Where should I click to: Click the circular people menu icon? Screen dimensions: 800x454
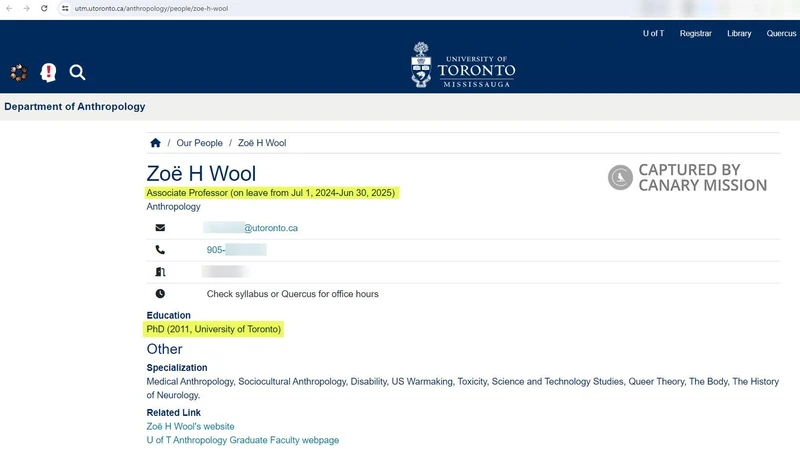point(19,72)
